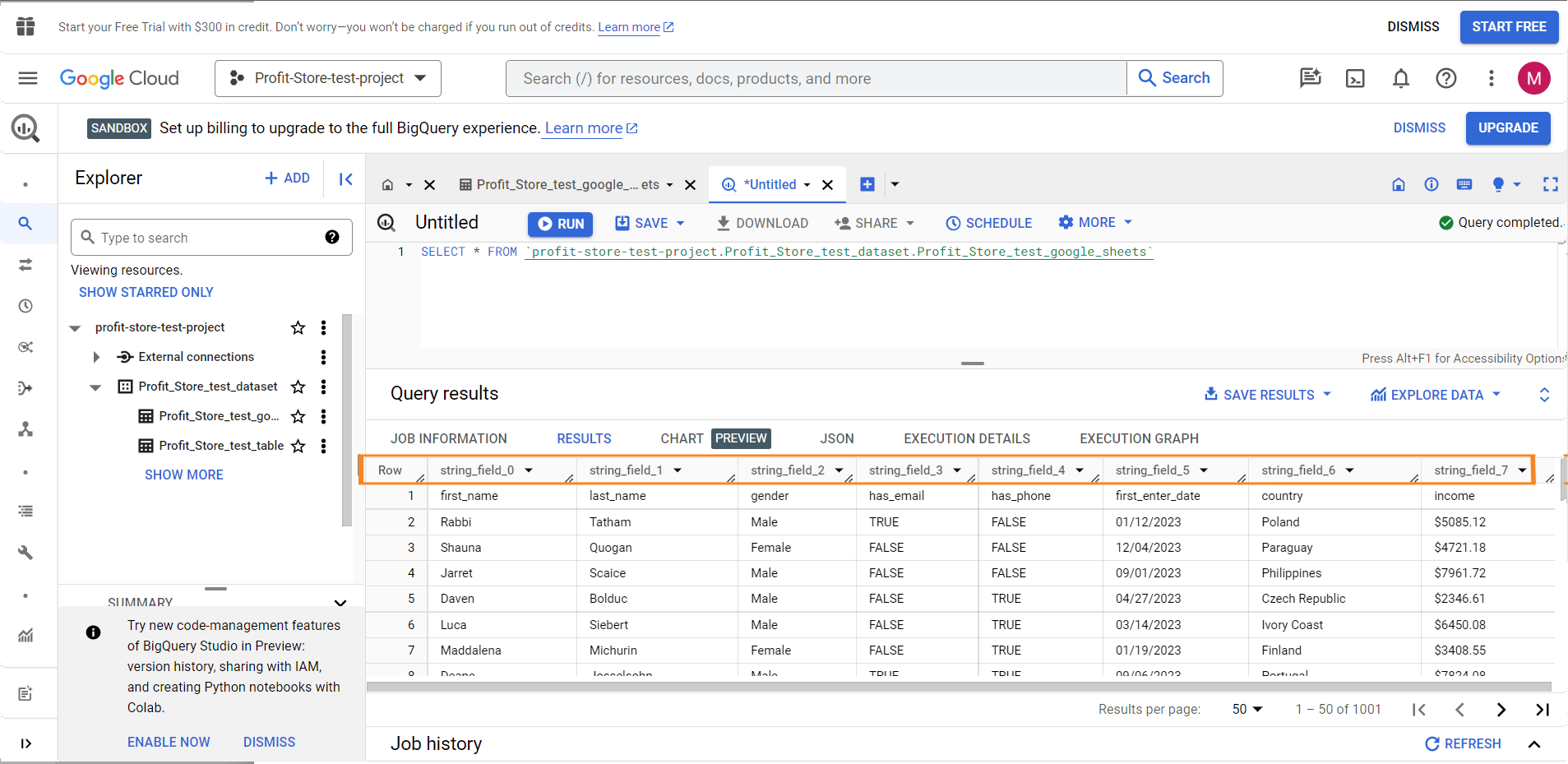Switch to the EXECUTION DETAILS tab
This screenshot has width=1568, height=764.
(x=967, y=438)
